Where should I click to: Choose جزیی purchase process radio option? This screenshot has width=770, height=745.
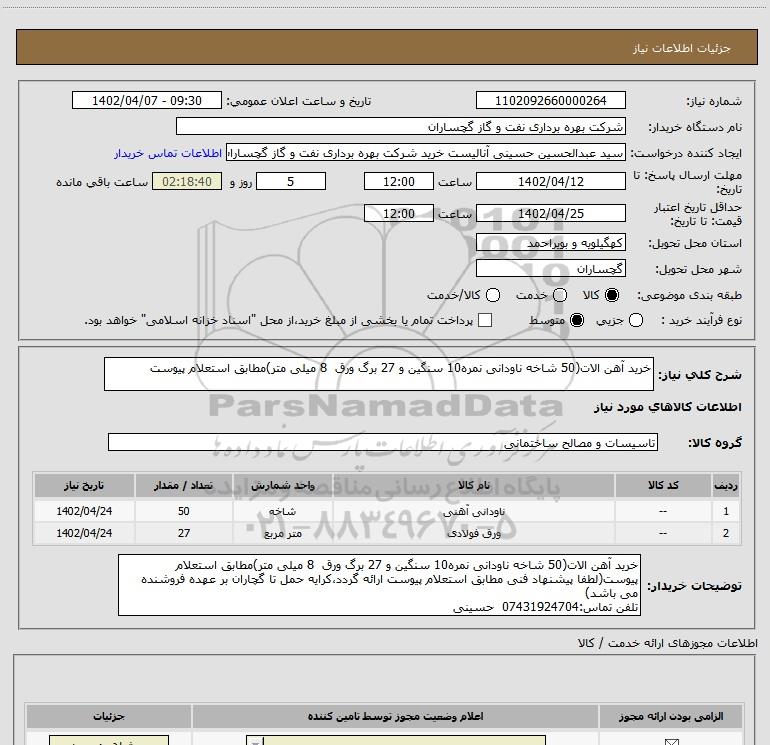[x=636, y=320]
